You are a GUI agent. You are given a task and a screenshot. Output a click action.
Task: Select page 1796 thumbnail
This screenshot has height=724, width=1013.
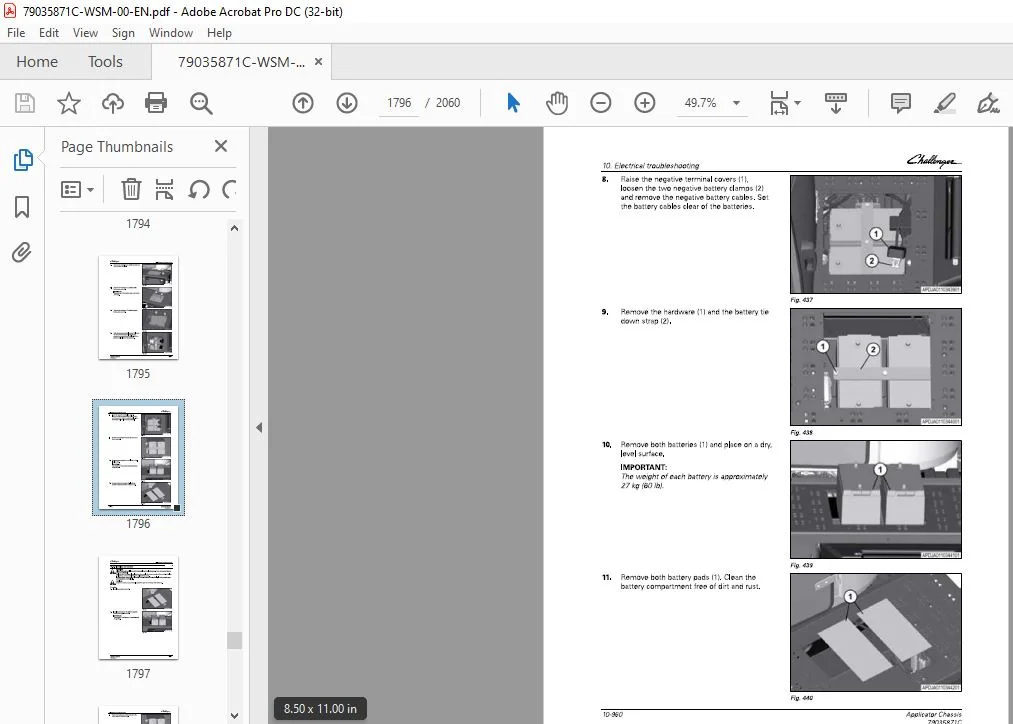click(x=138, y=457)
